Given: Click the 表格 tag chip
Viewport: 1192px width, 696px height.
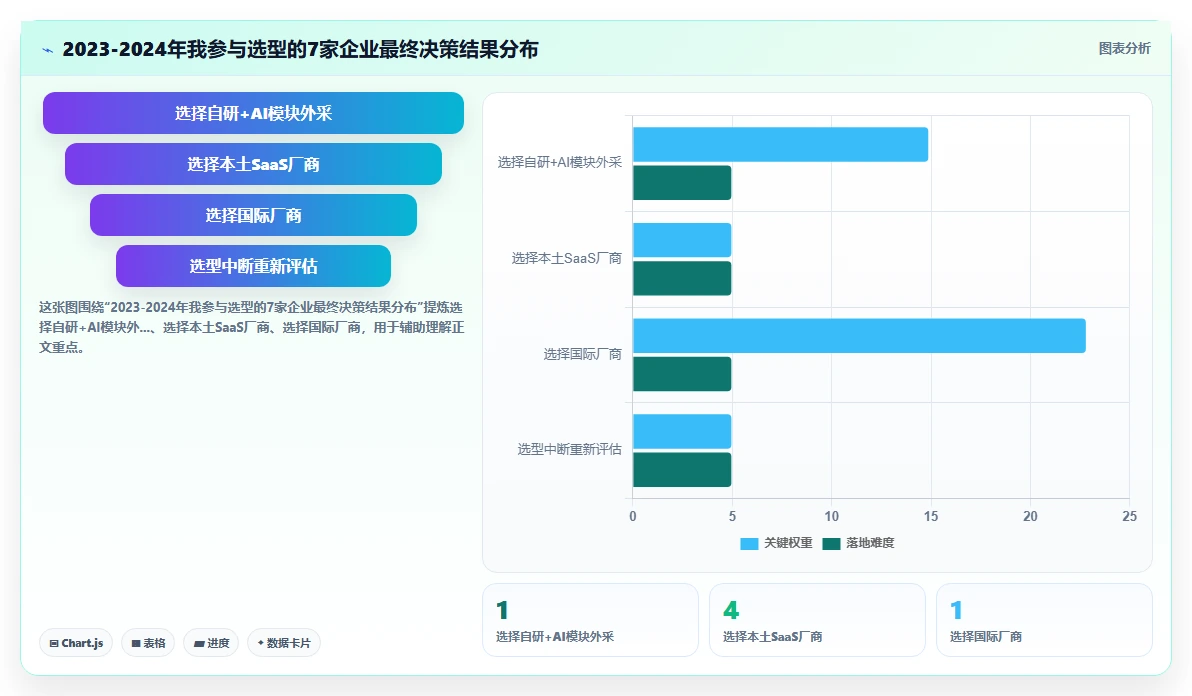Looking at the screenshot, I should point(148,643).
